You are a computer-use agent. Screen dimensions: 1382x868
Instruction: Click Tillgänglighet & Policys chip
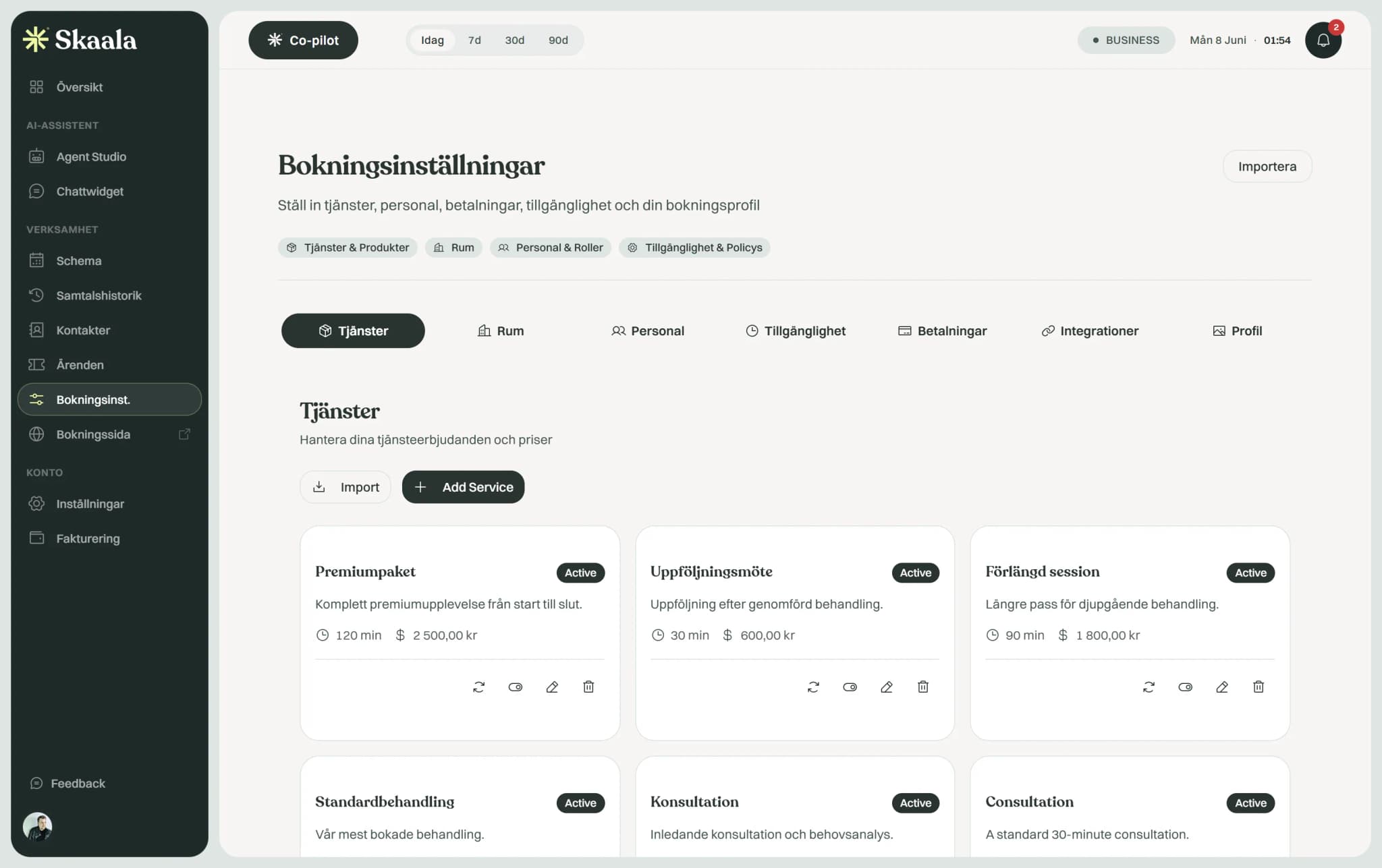click(694, 248)
